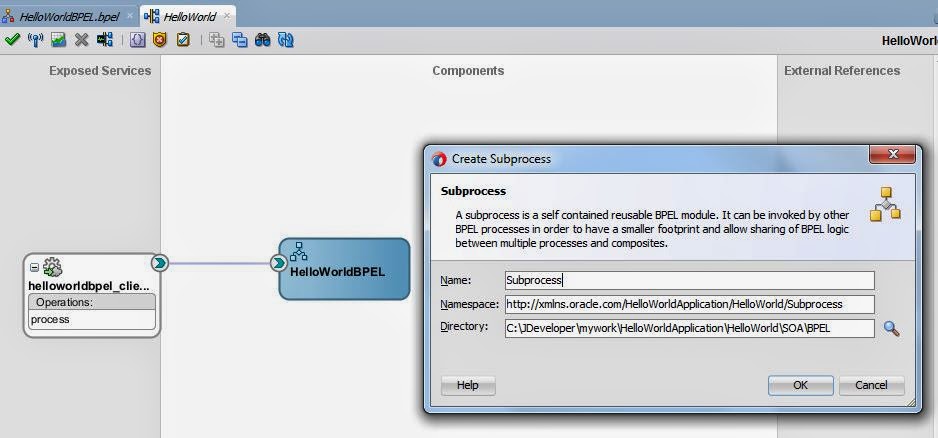The image size is (938, 438).
Task: Click the expand all plus icon
Action: [217, 40]
